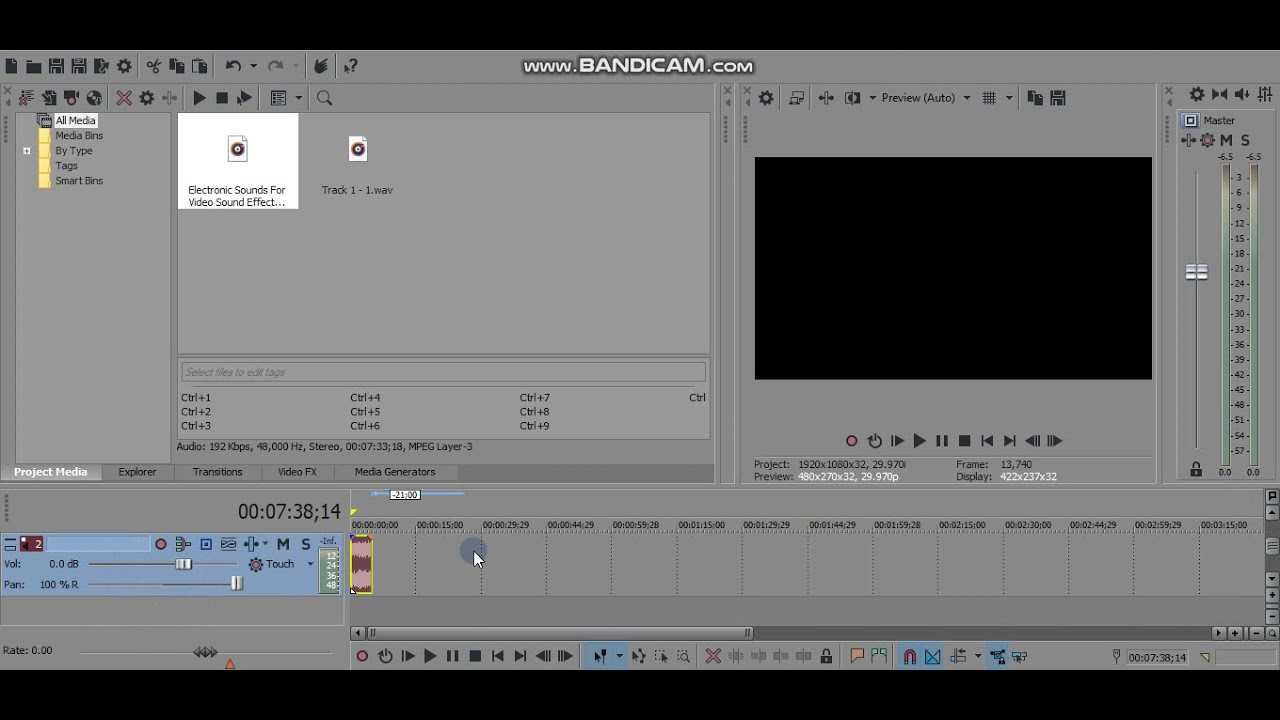The image size is (1280, 720).
Task: Stop media preview in Project Media toolbar
Action: pos(222,98)
